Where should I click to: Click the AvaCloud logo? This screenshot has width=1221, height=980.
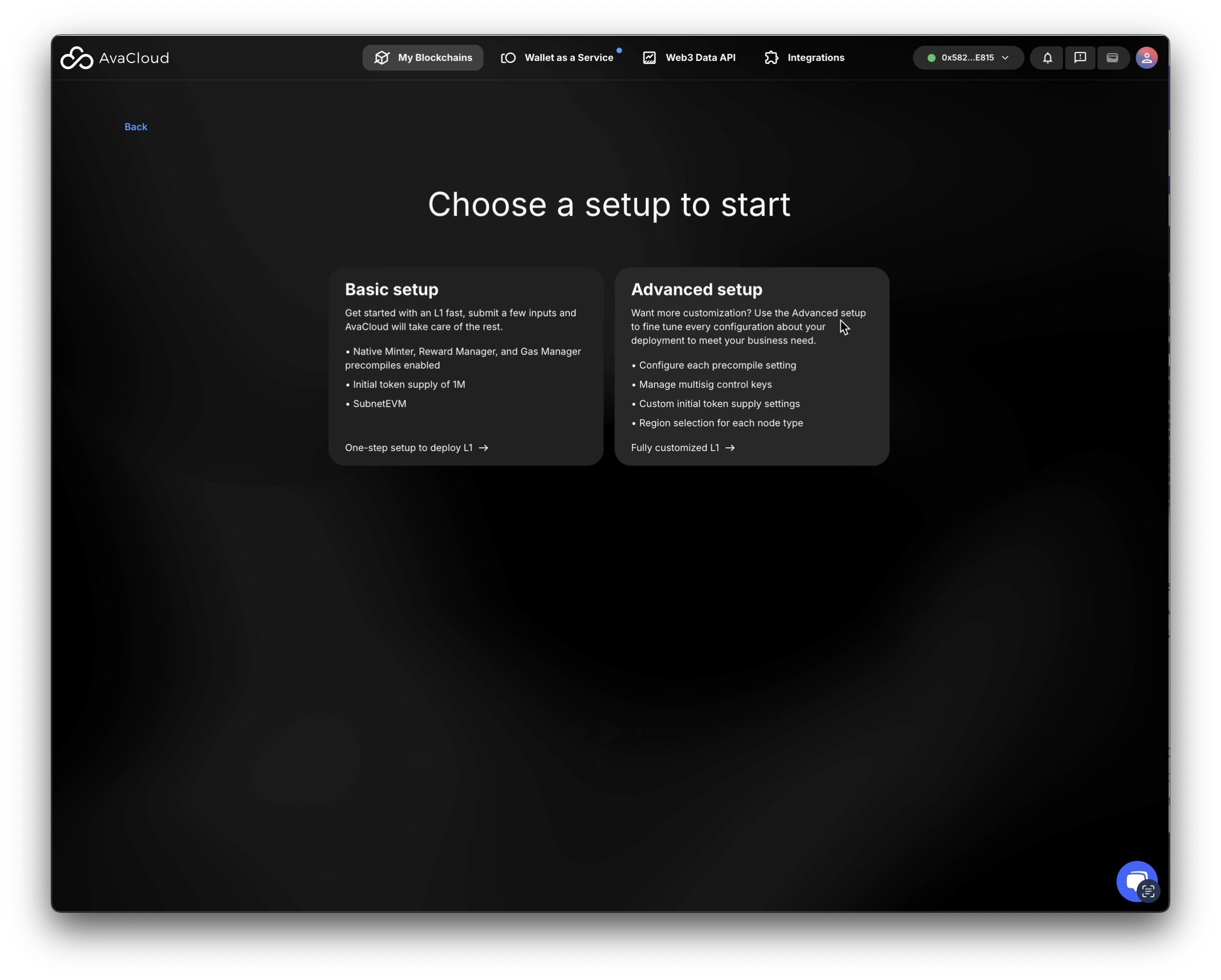point(115,58)
